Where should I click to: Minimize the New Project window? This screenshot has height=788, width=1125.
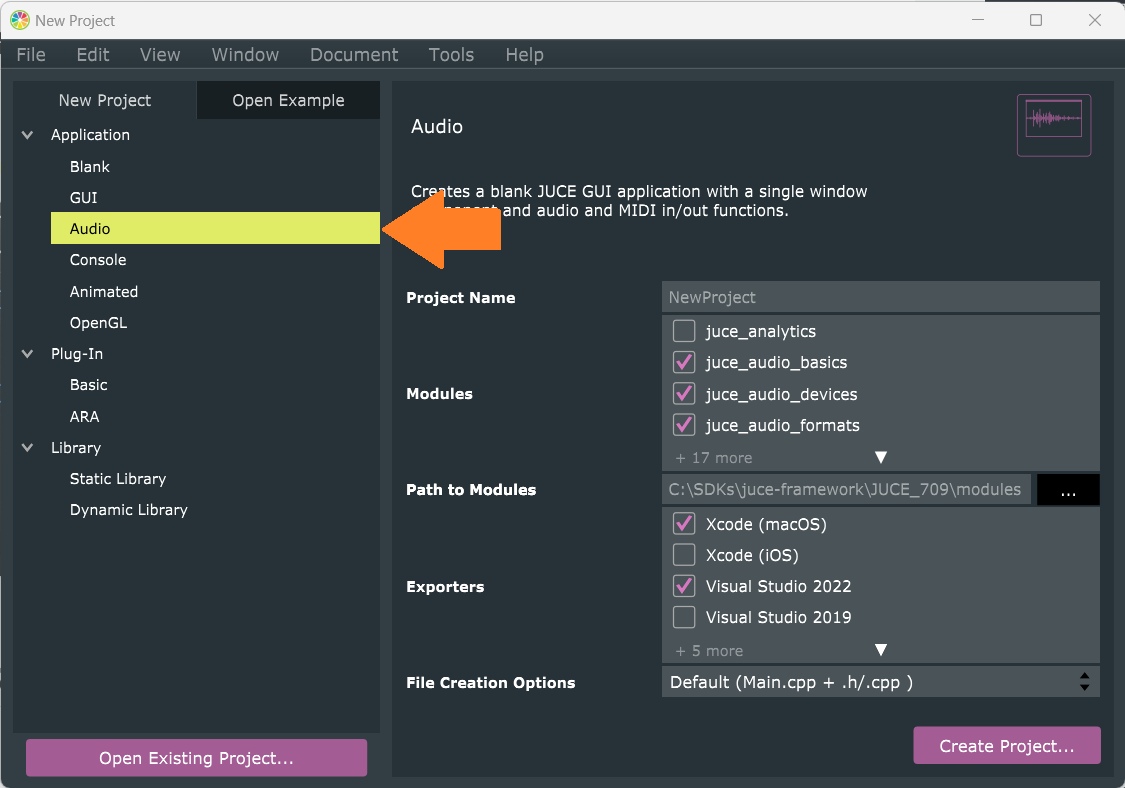tap(977, 20)
